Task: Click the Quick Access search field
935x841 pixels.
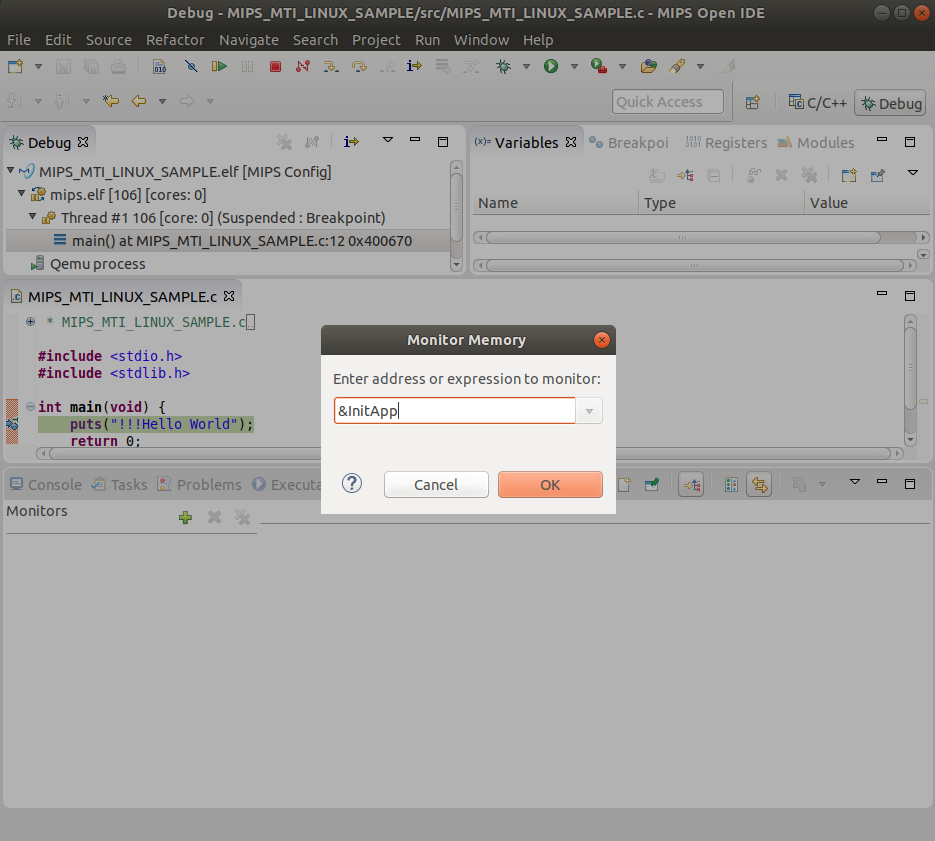Action: 668,102
